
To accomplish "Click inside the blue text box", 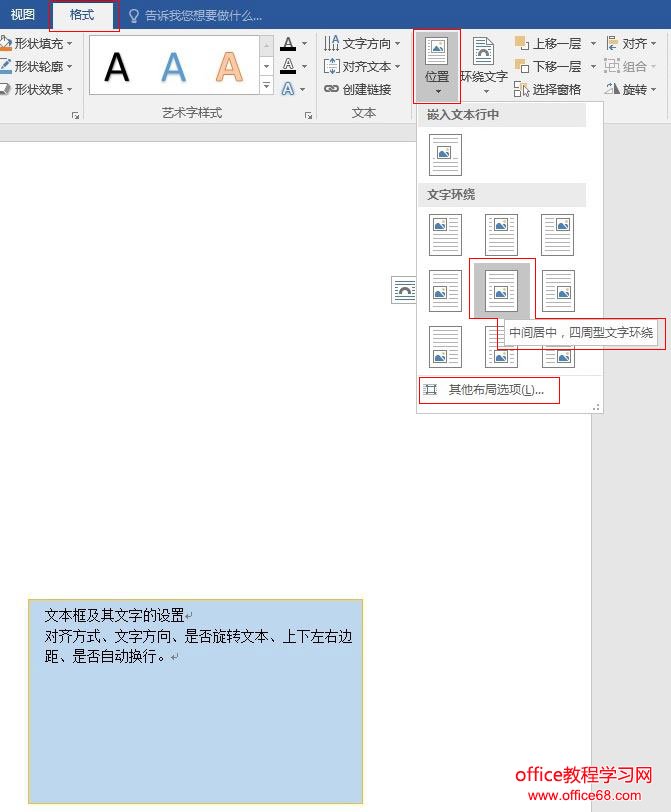I will pyautogui.click(x=196, y=701).
